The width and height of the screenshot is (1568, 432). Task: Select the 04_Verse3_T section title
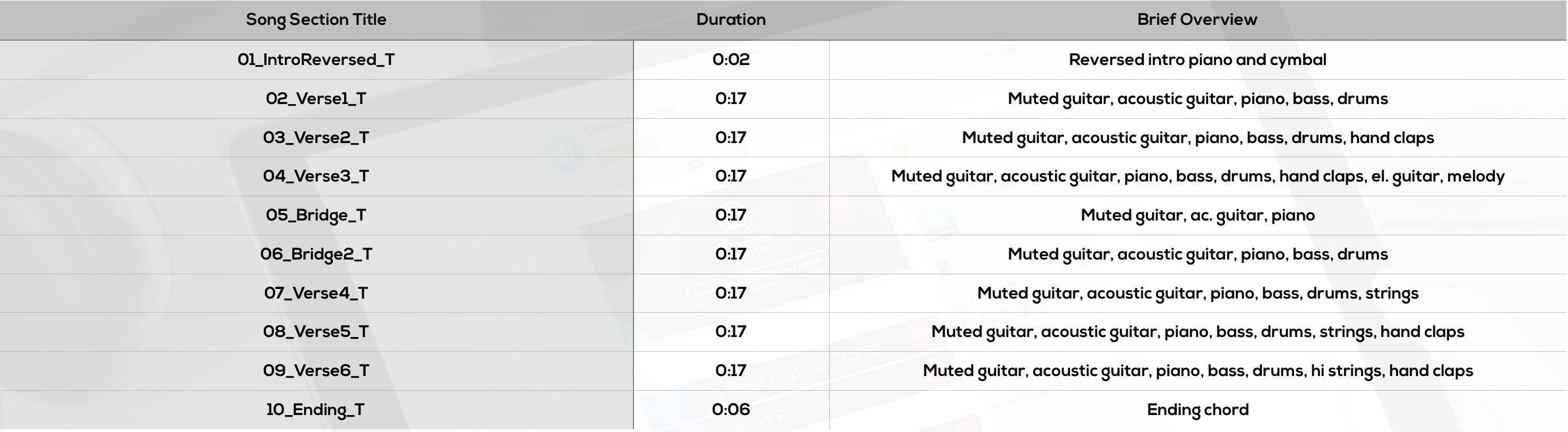316,176
